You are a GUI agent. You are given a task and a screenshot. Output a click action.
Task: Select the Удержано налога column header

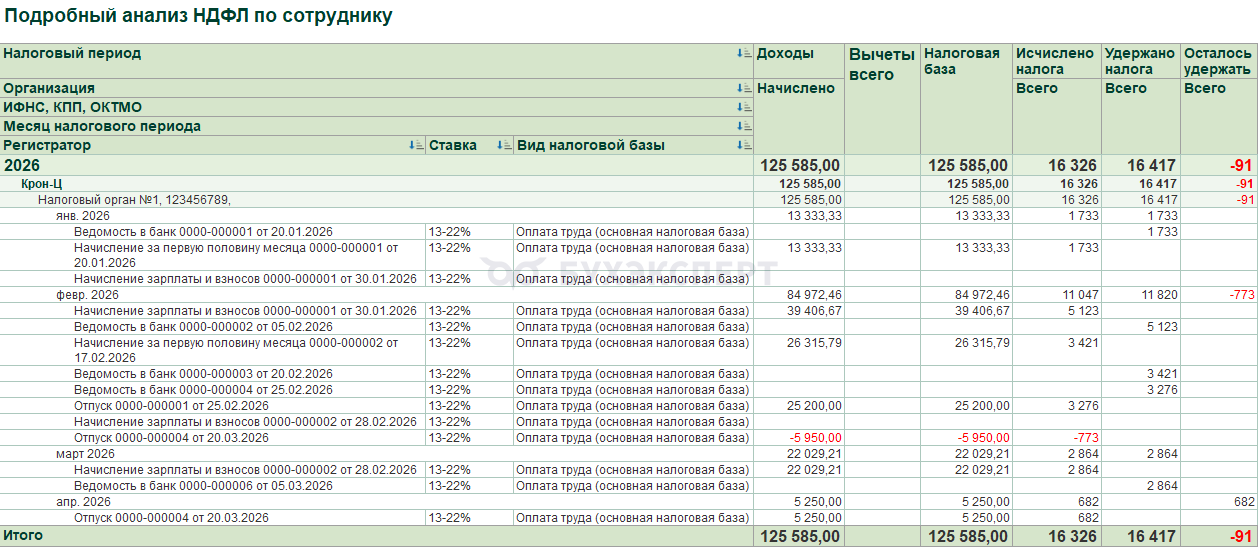pyautogui.click(x=1140, y=61)
